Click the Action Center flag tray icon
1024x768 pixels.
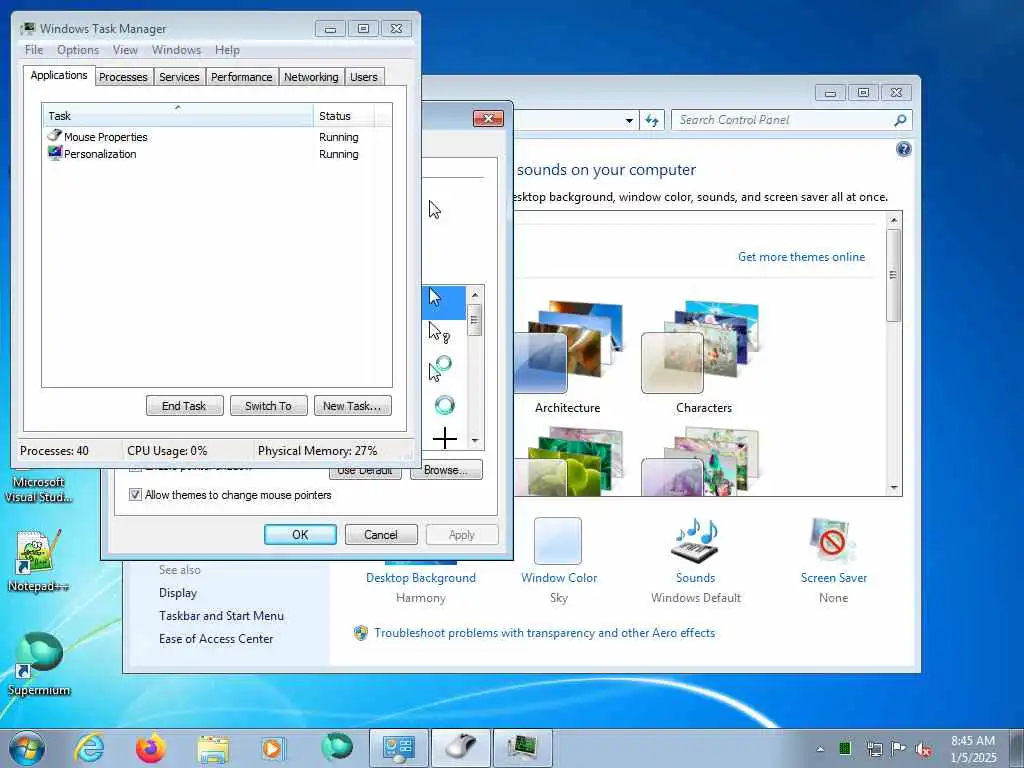coord(899,749)
